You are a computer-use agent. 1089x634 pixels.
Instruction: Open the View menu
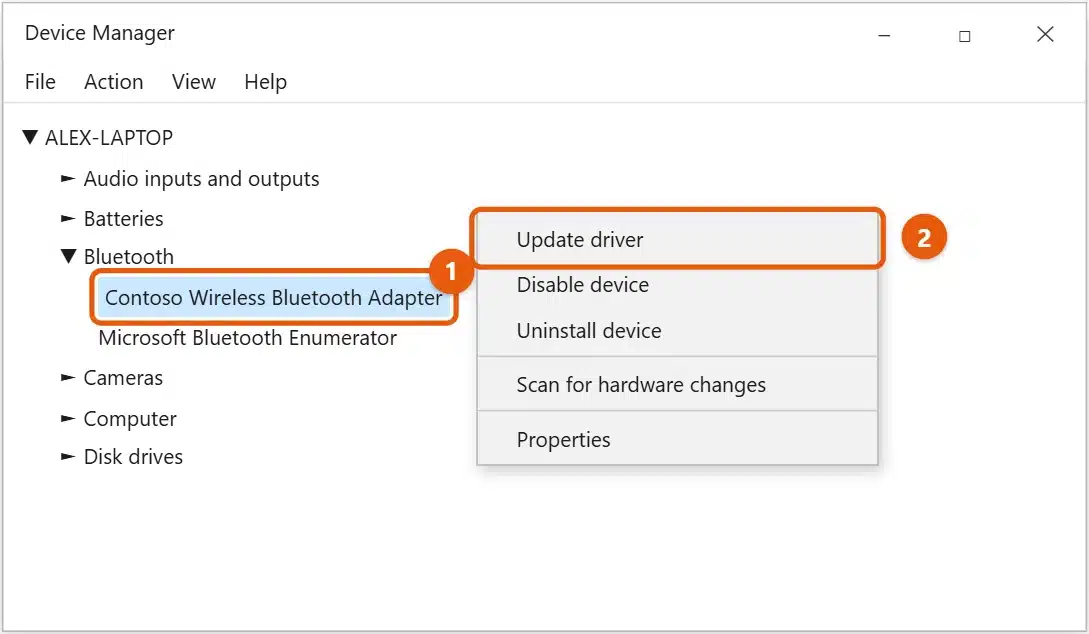point(194,82)
